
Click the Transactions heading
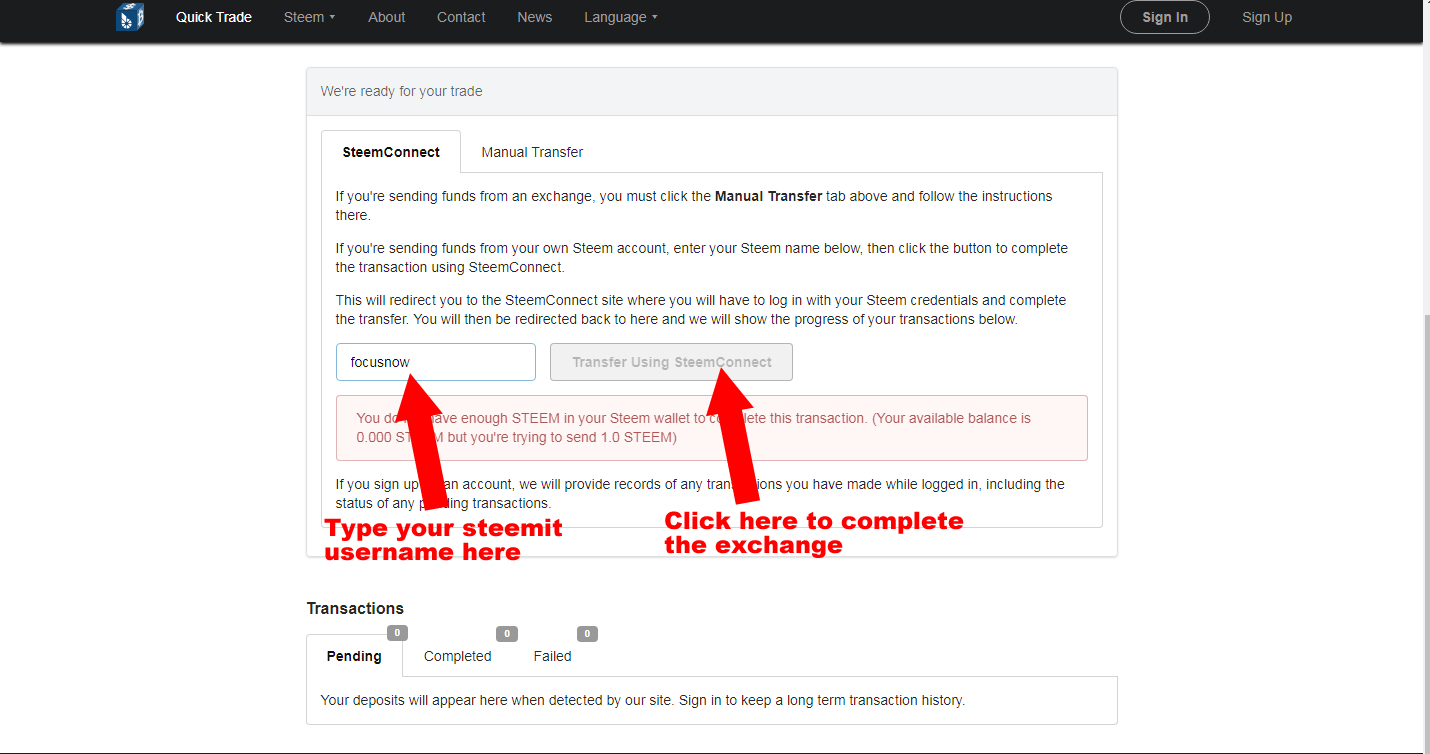(355, 608)
